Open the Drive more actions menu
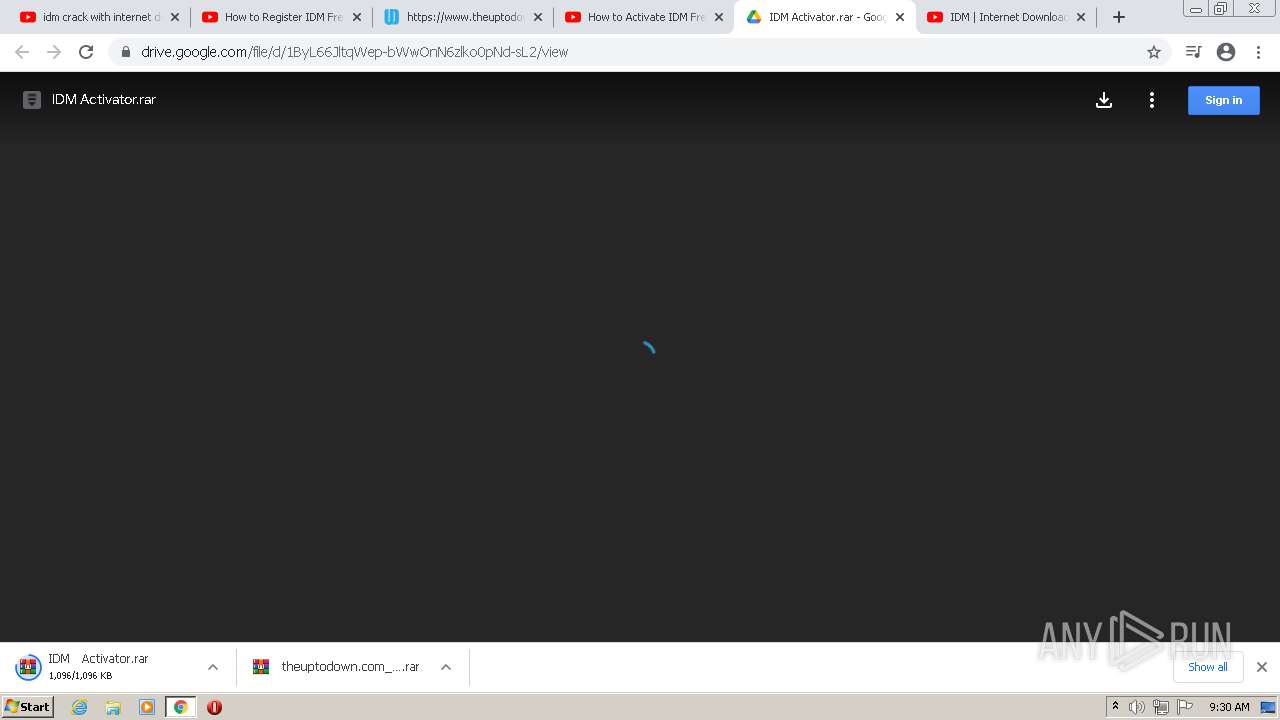 1152,100
